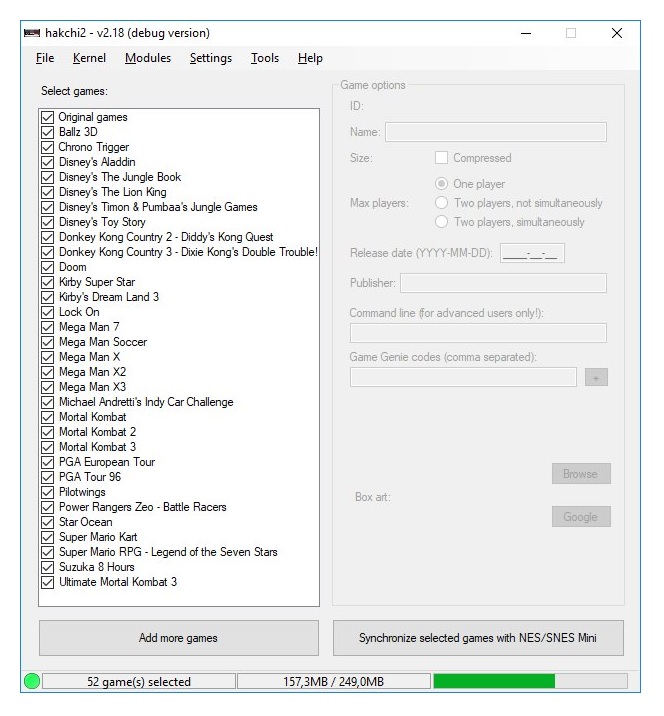
Task: Select Michael Andretti's Indy Car Challenge
Action: click(146, 402)
